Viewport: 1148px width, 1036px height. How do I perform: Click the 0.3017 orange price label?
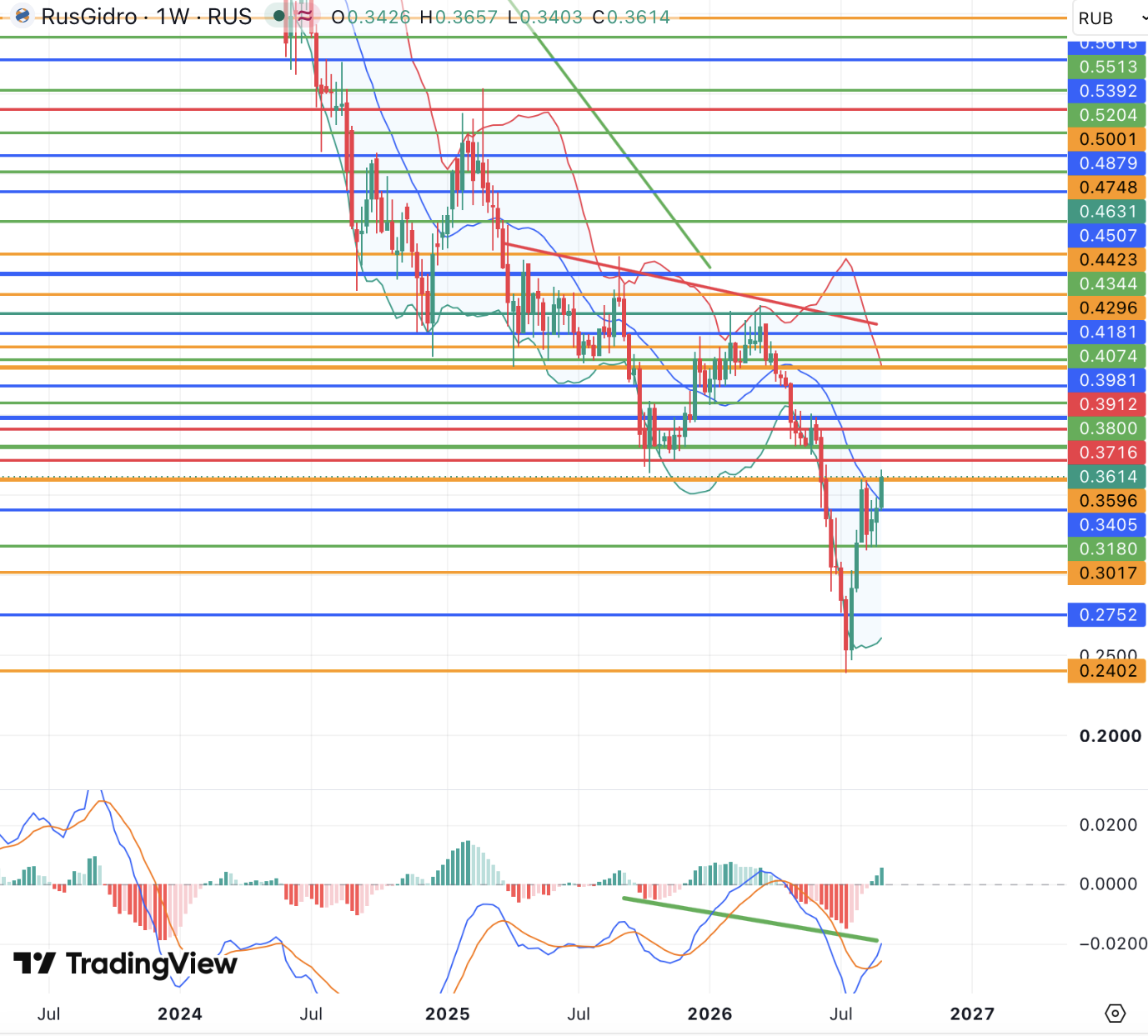[1108, 574]
